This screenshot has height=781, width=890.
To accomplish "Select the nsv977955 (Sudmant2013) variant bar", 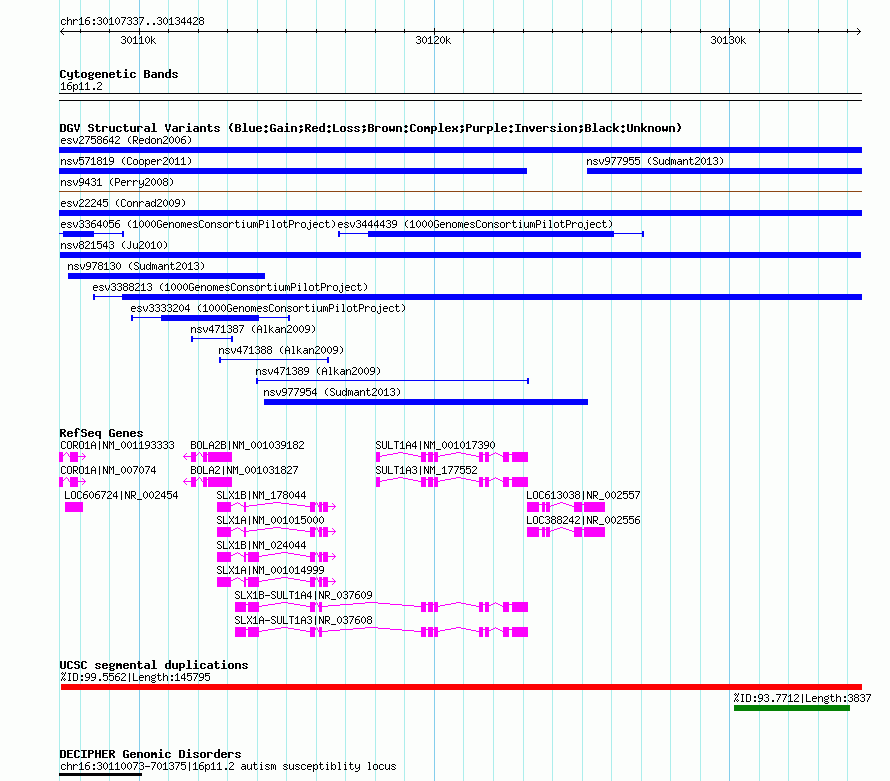I will click(724, 171).
